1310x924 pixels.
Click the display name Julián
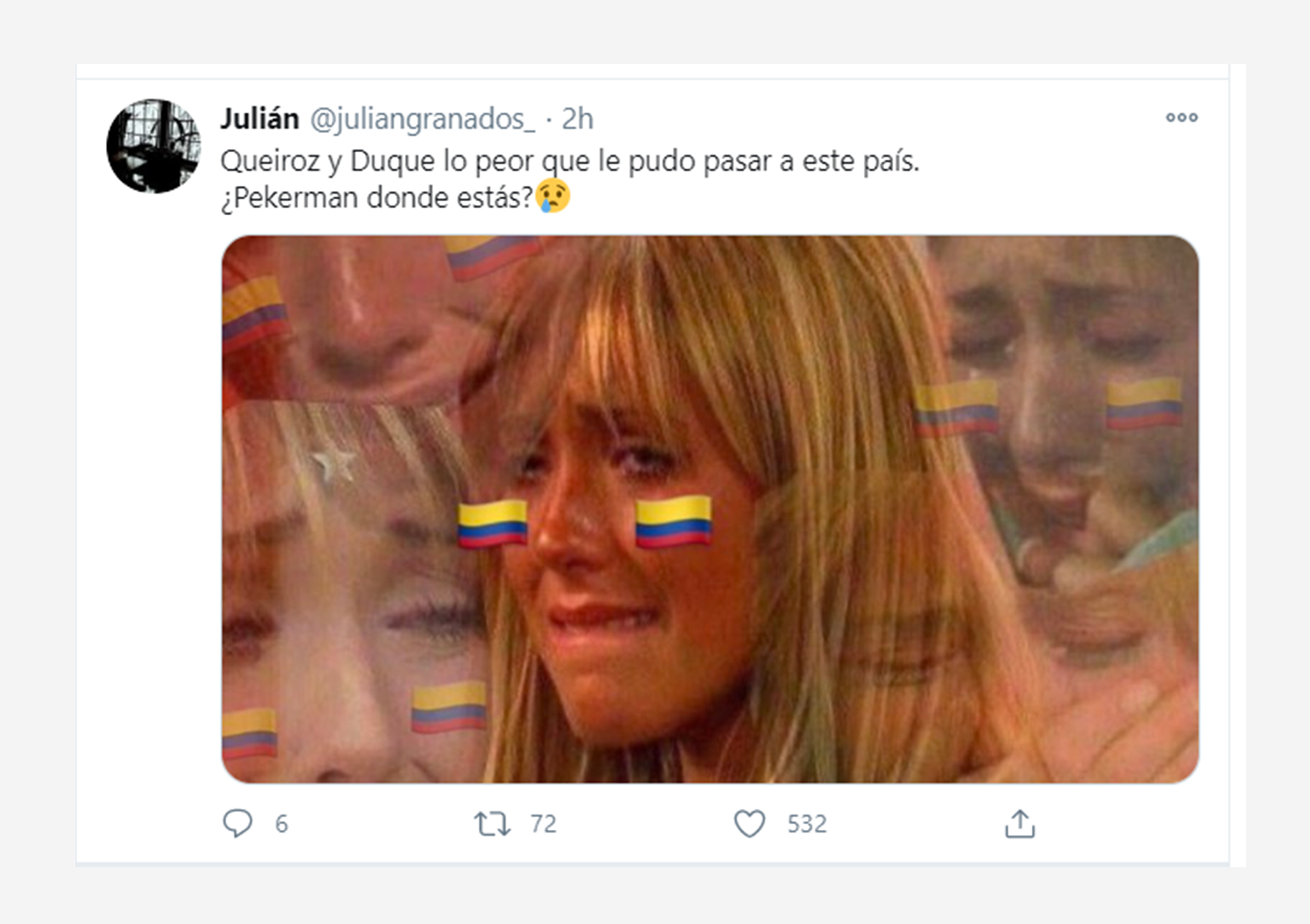[x=259, y=119]
